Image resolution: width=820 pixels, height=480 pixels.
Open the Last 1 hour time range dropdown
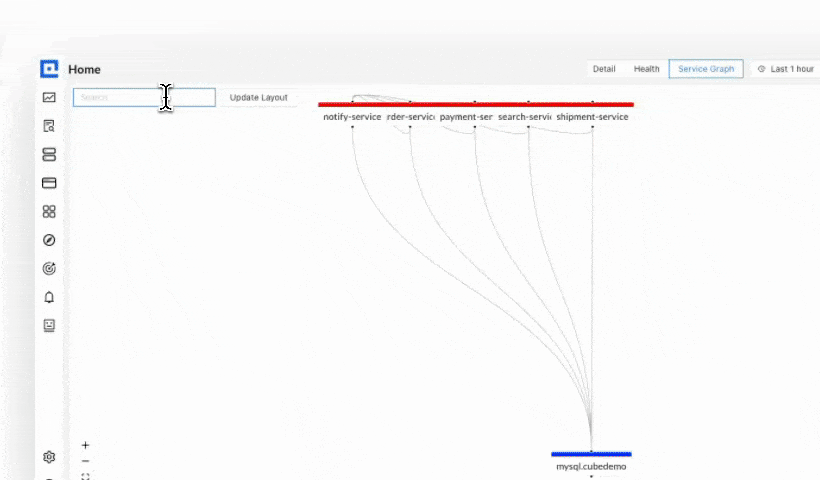[786, 69]
